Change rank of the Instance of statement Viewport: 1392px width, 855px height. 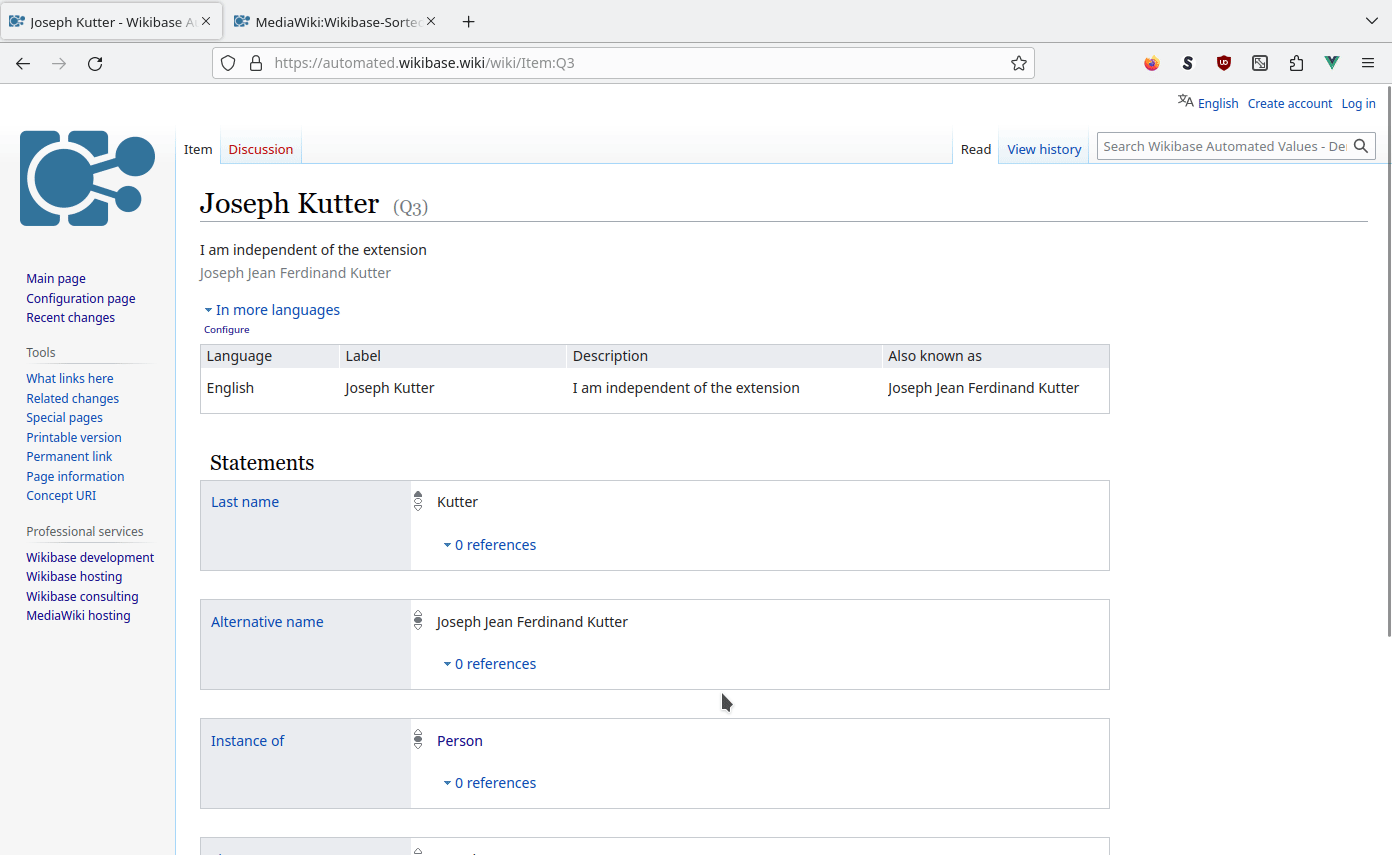point(417,740)
